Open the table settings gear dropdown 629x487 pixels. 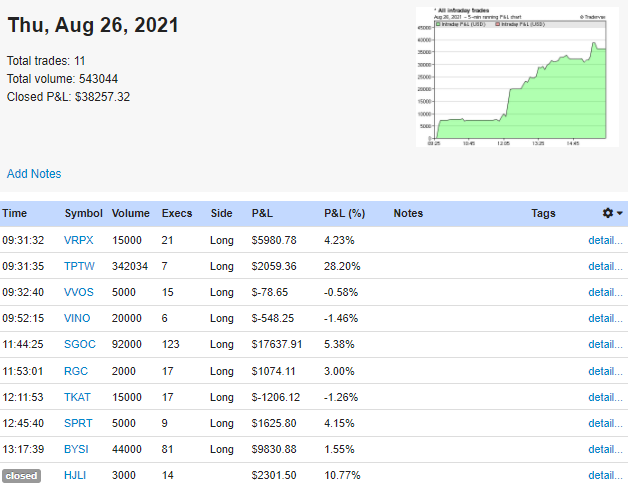612,213
